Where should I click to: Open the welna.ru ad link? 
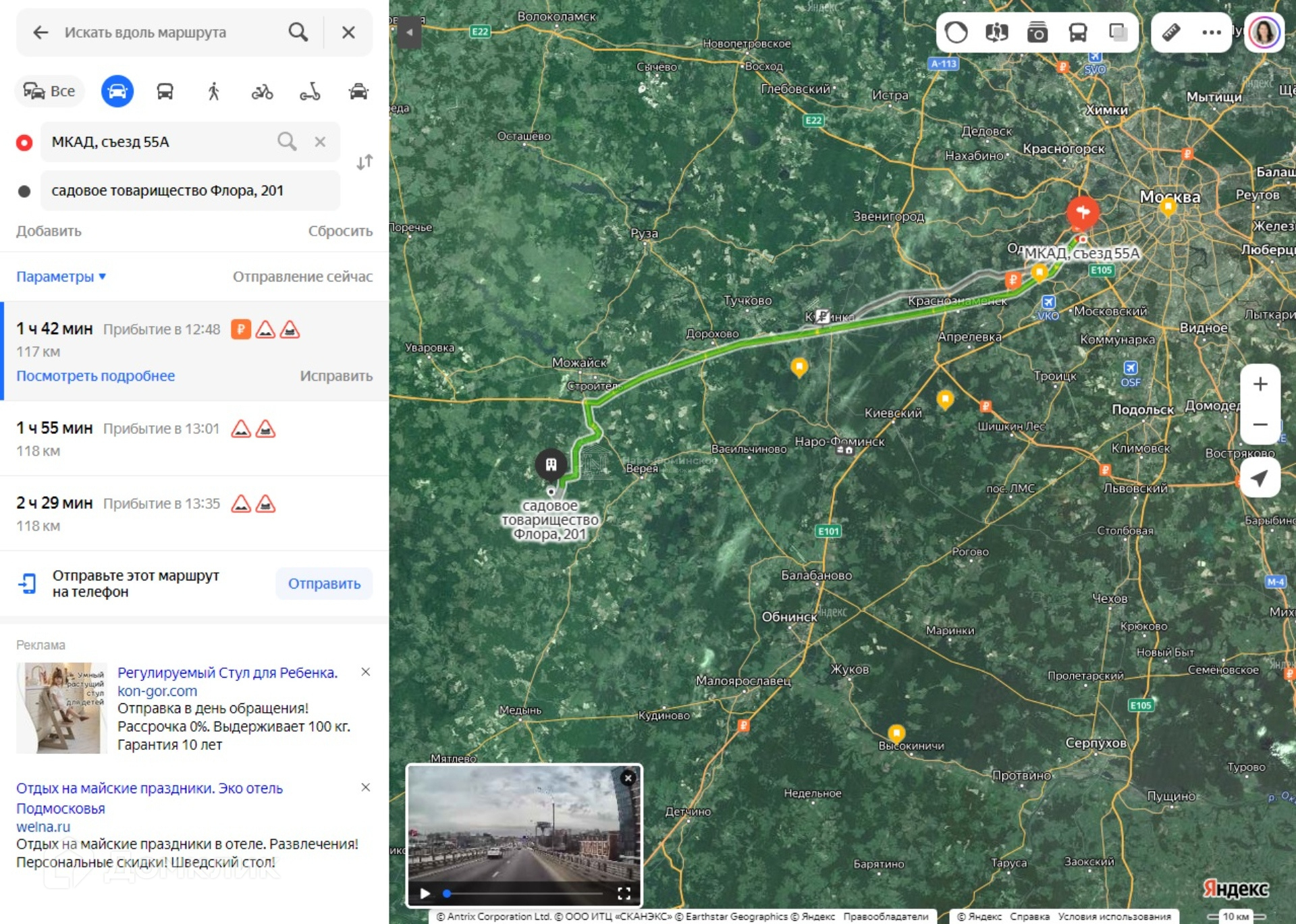tap(43, 827)
